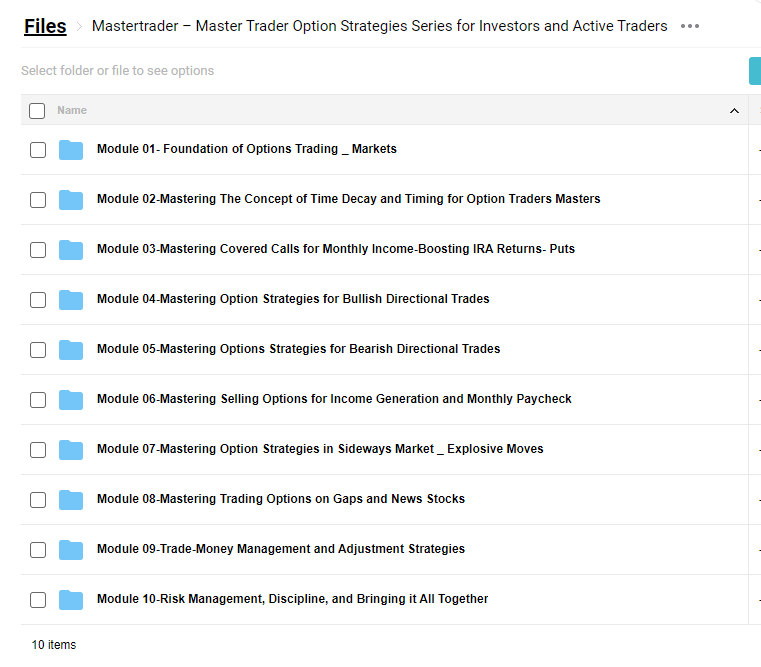Click the Module 02 folder icon

pyautogui.click(x=71, y=200)
